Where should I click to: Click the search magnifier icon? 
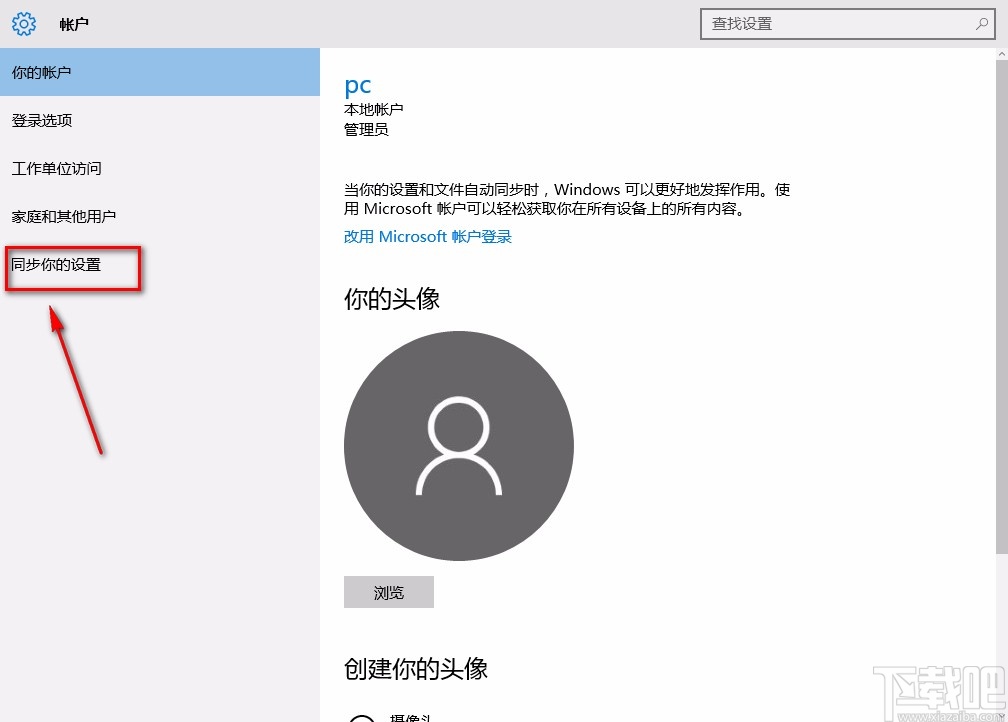[x=981, y=23]
